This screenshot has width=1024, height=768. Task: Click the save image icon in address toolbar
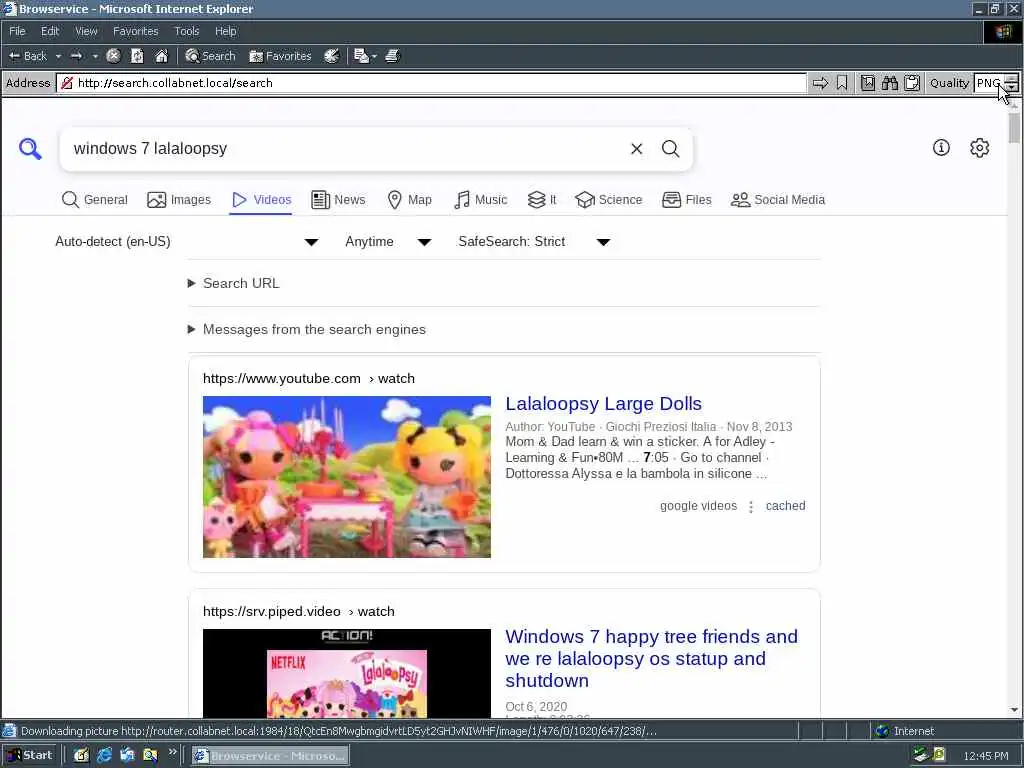click(868, 83)
